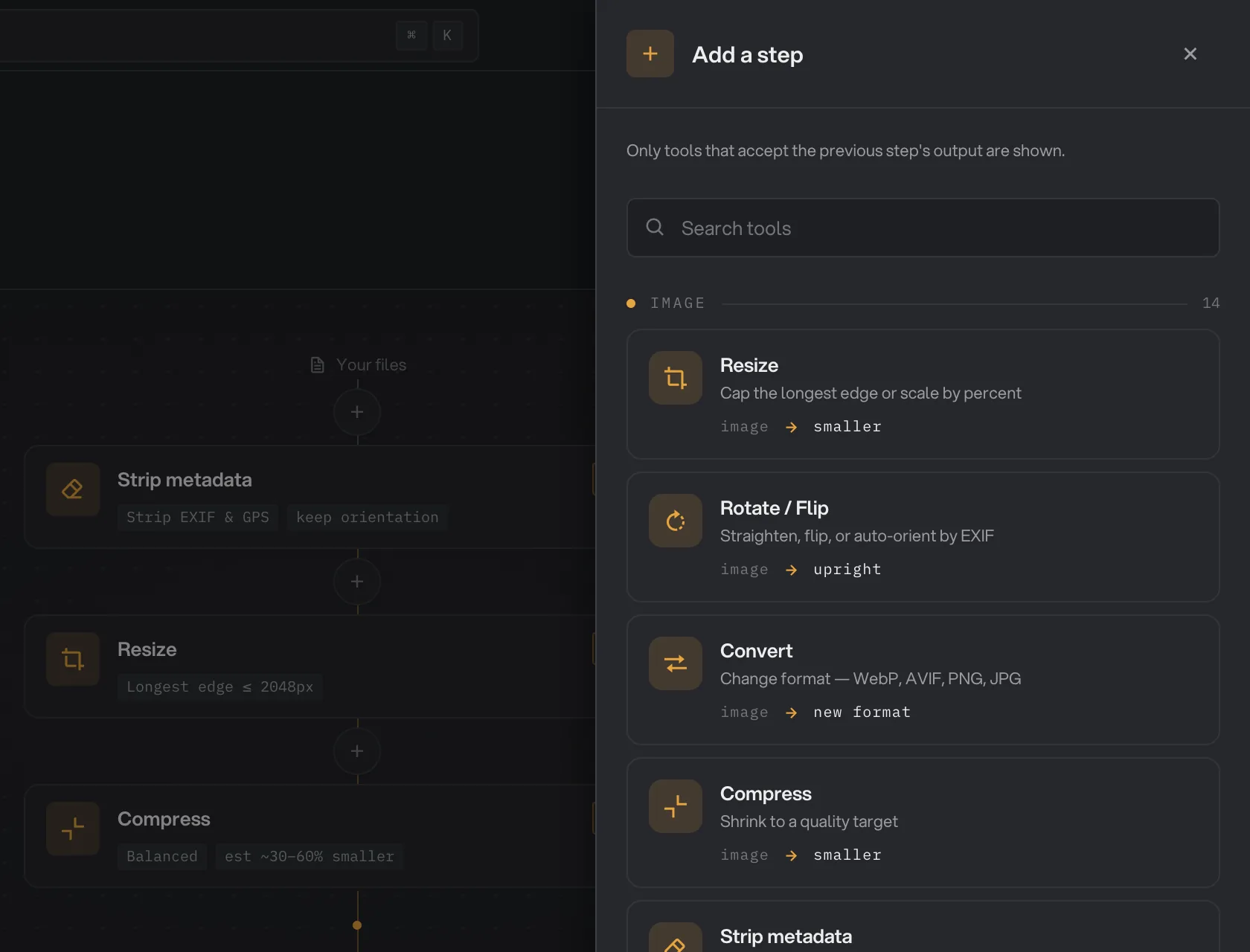Add the Compress tool from panel list
This screenshot has width=1250, height=952.
click(923, 823)
